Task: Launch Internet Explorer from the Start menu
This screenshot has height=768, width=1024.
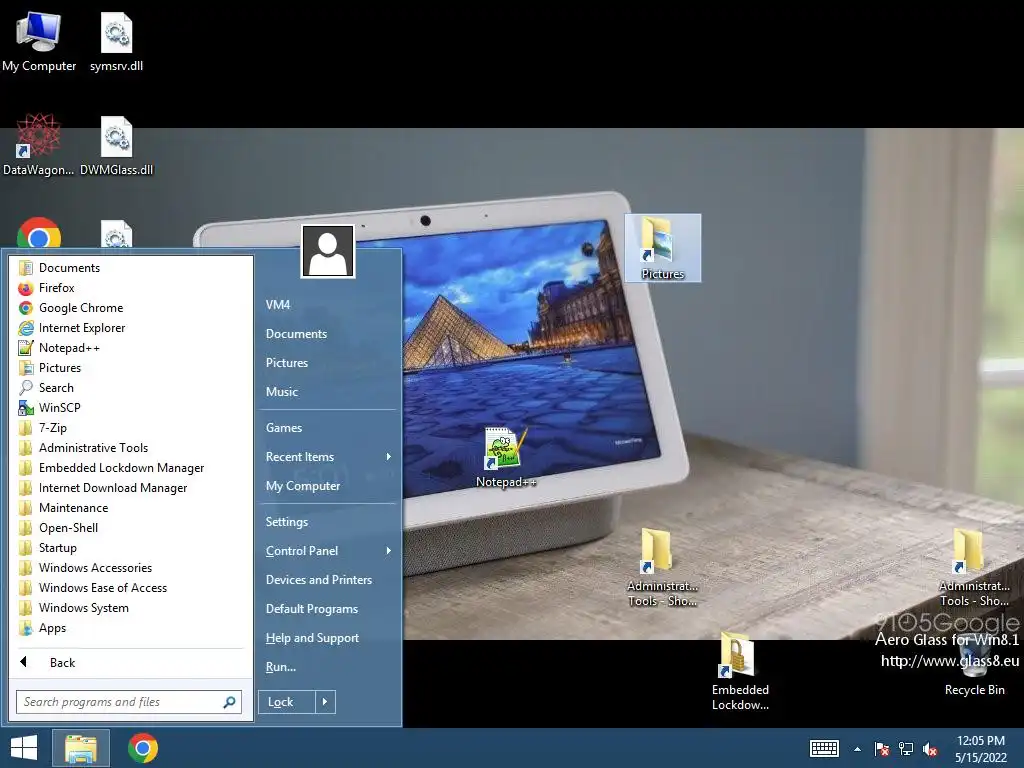Action: click(131, 328)
